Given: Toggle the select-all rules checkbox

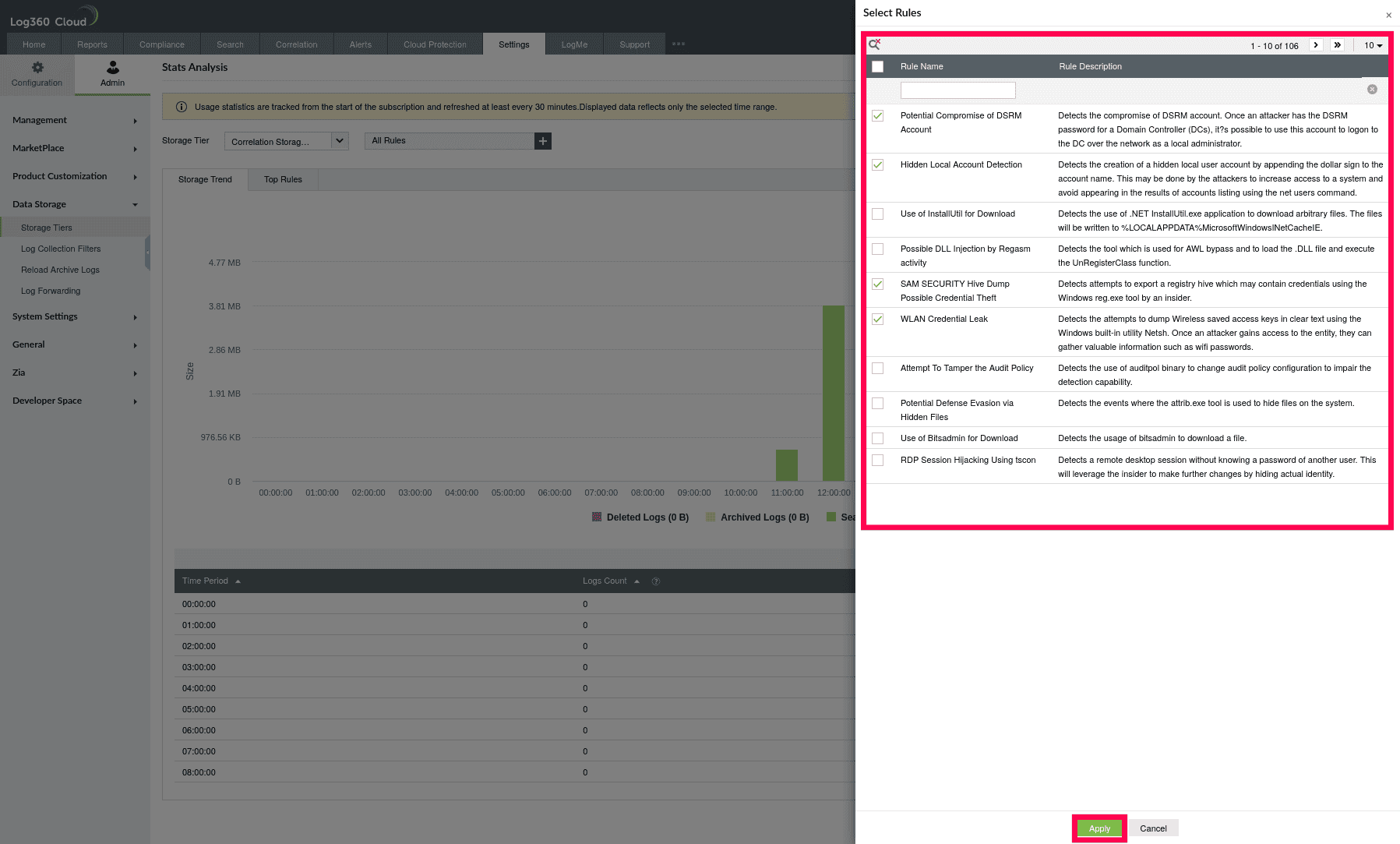Looking at the screenshot, I should (878, 67).
